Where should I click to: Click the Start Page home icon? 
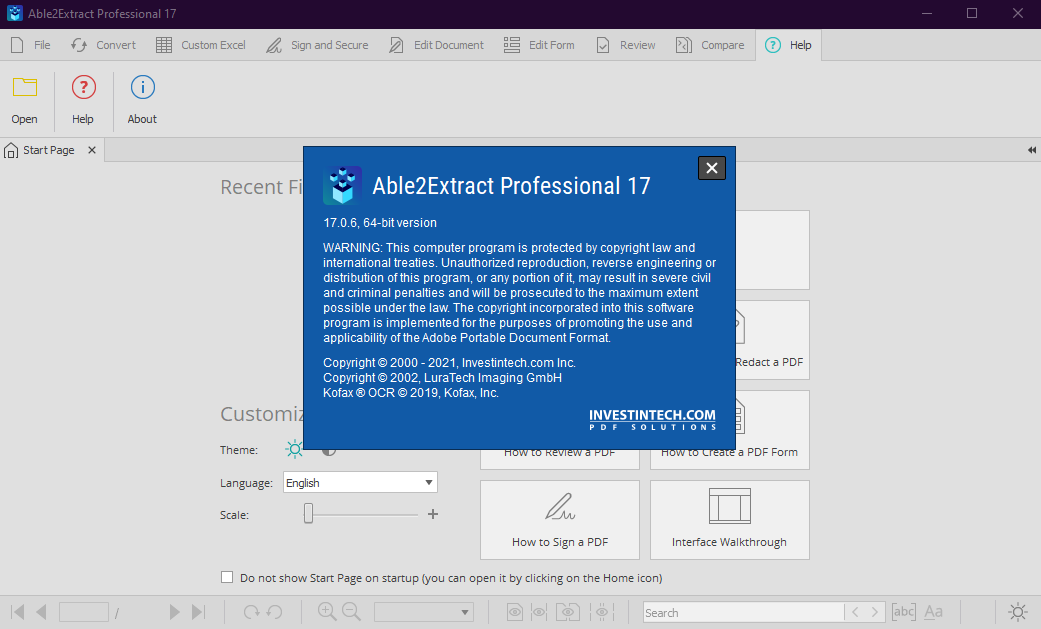11,151
